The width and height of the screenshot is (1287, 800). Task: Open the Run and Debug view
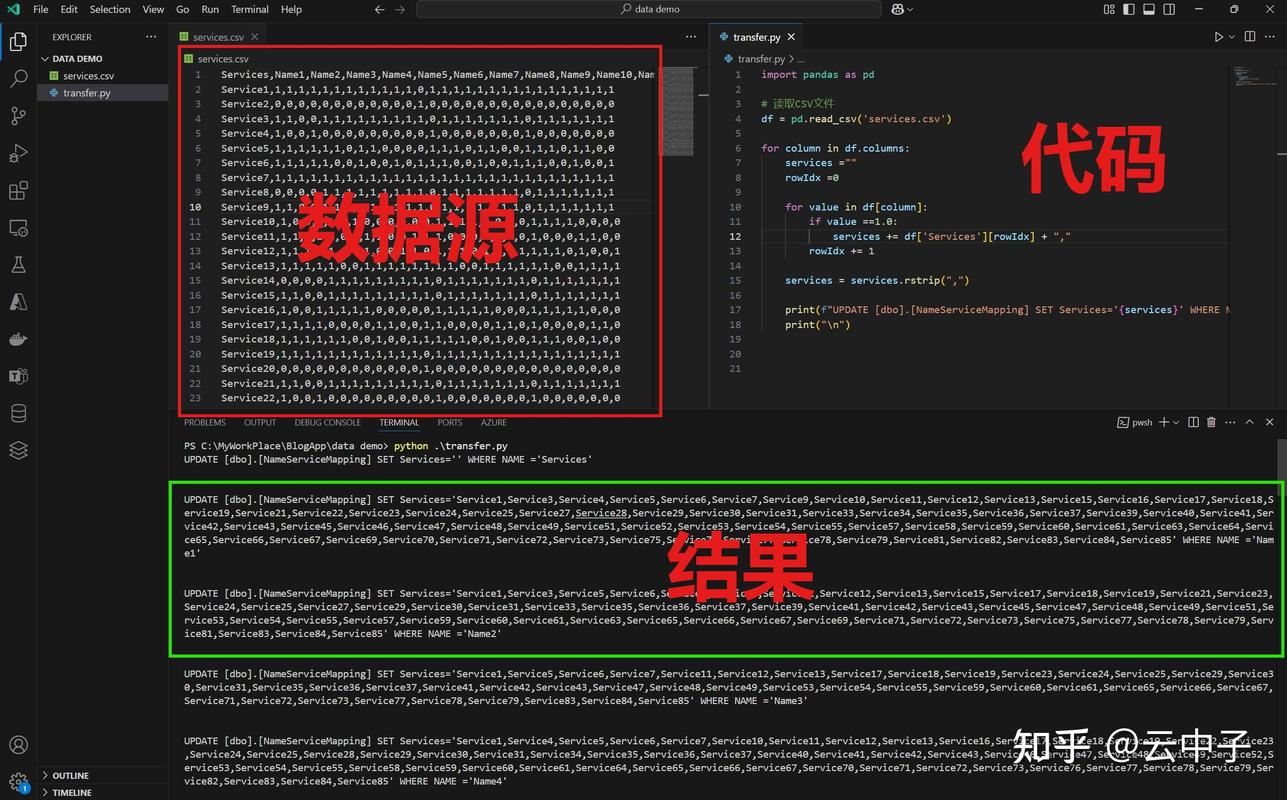[x=18, y=153]
